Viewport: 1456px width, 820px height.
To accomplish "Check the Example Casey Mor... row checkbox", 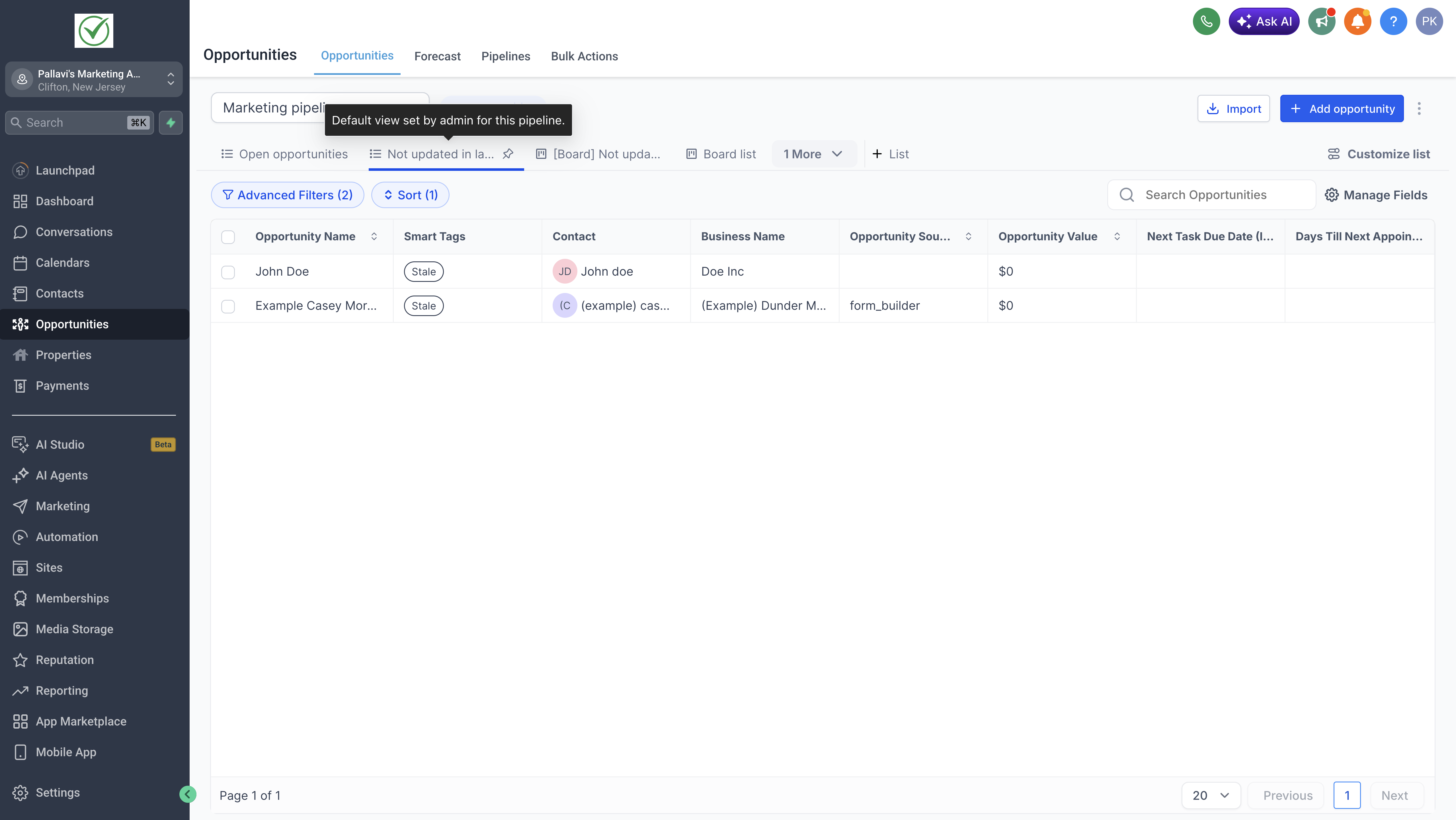I will coord(228,306).
